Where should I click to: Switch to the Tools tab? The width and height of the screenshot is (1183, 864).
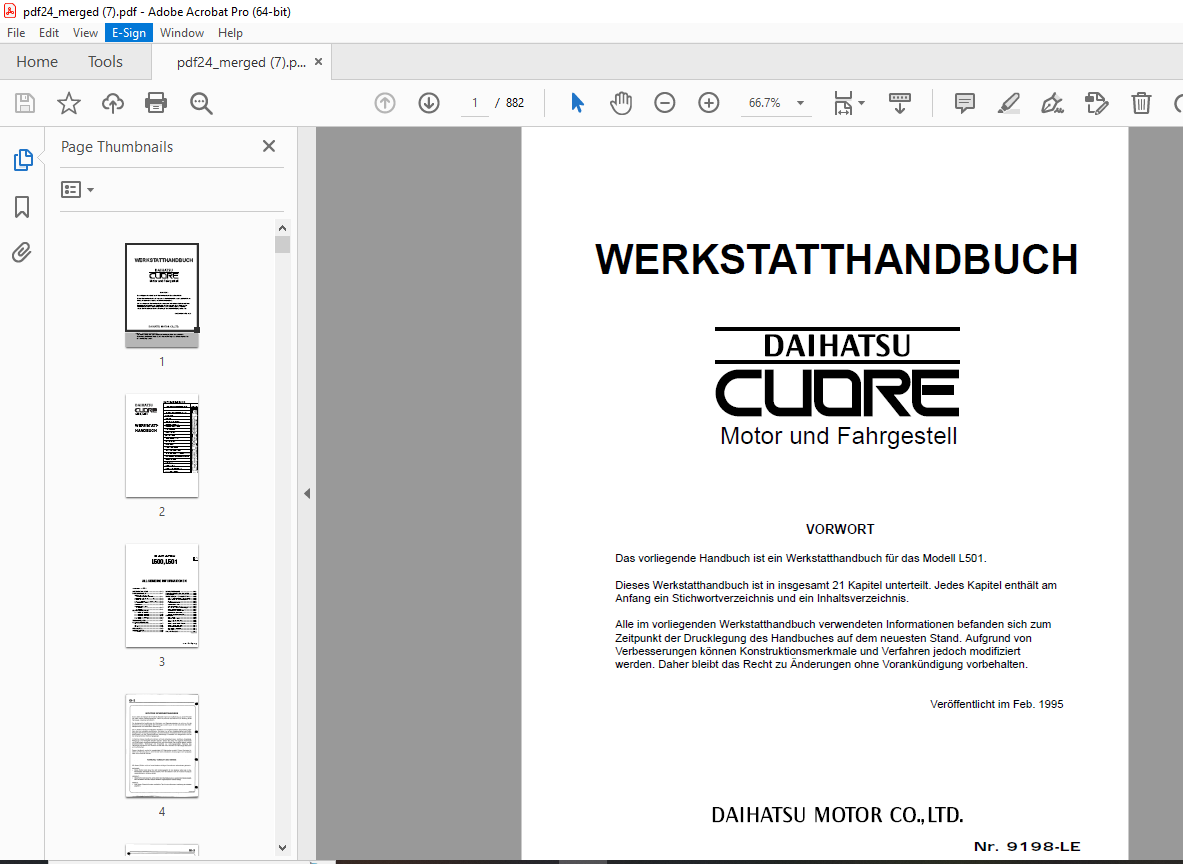click(x=105, y=62)
